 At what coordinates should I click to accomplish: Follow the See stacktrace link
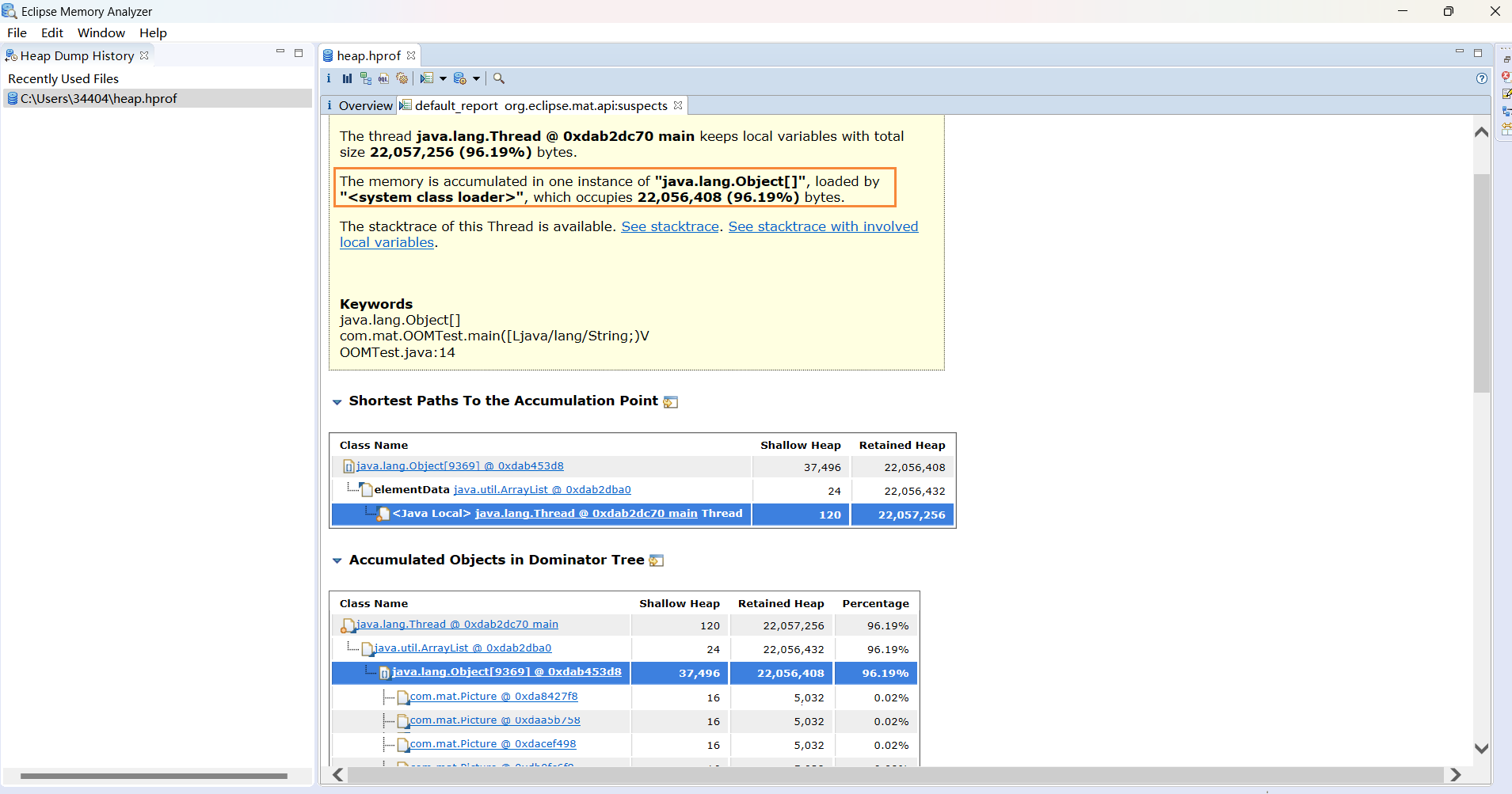(x=670, y=226)
